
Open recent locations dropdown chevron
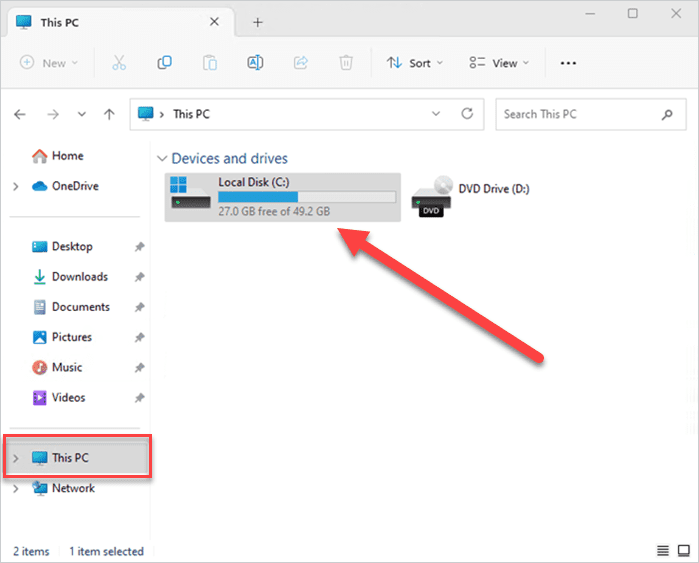[82, 115]
